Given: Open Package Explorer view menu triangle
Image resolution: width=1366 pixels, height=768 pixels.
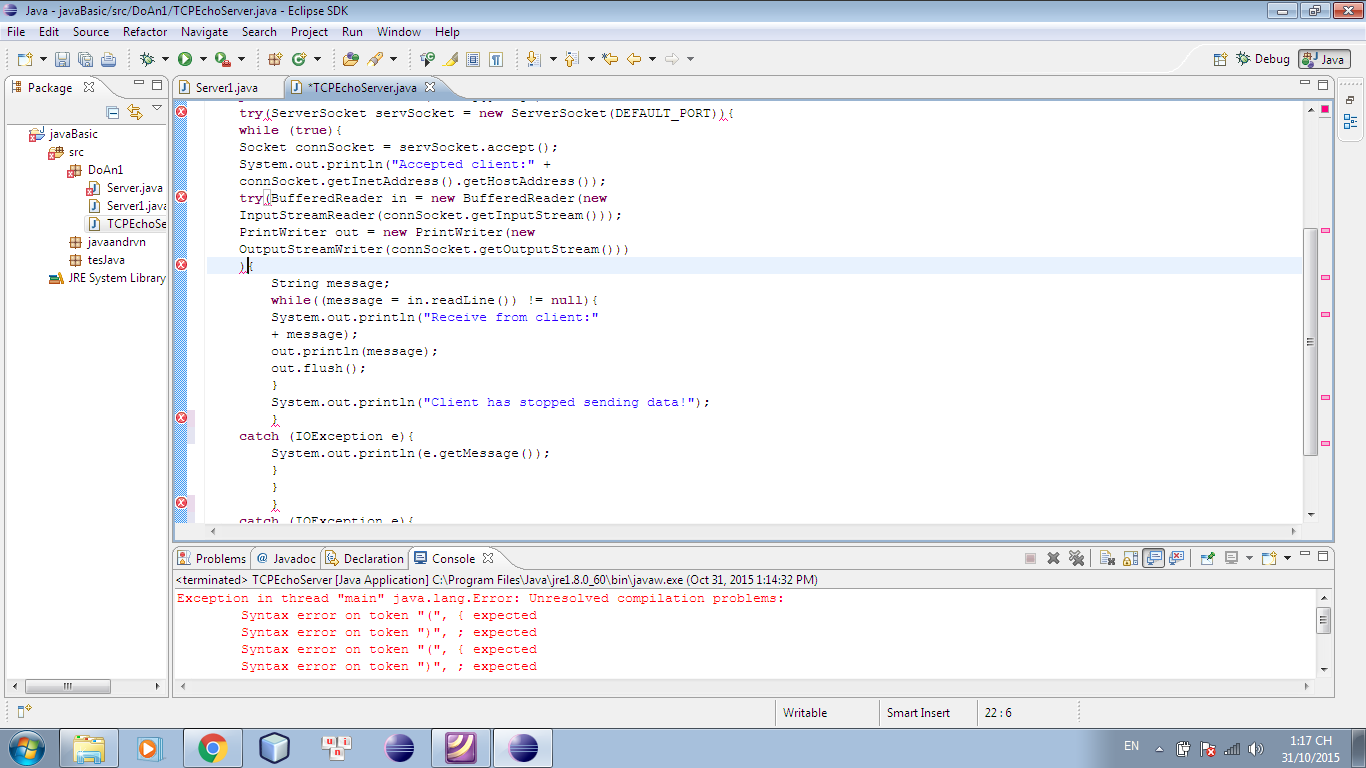Looking at the screenshot, I should [157, 108].
